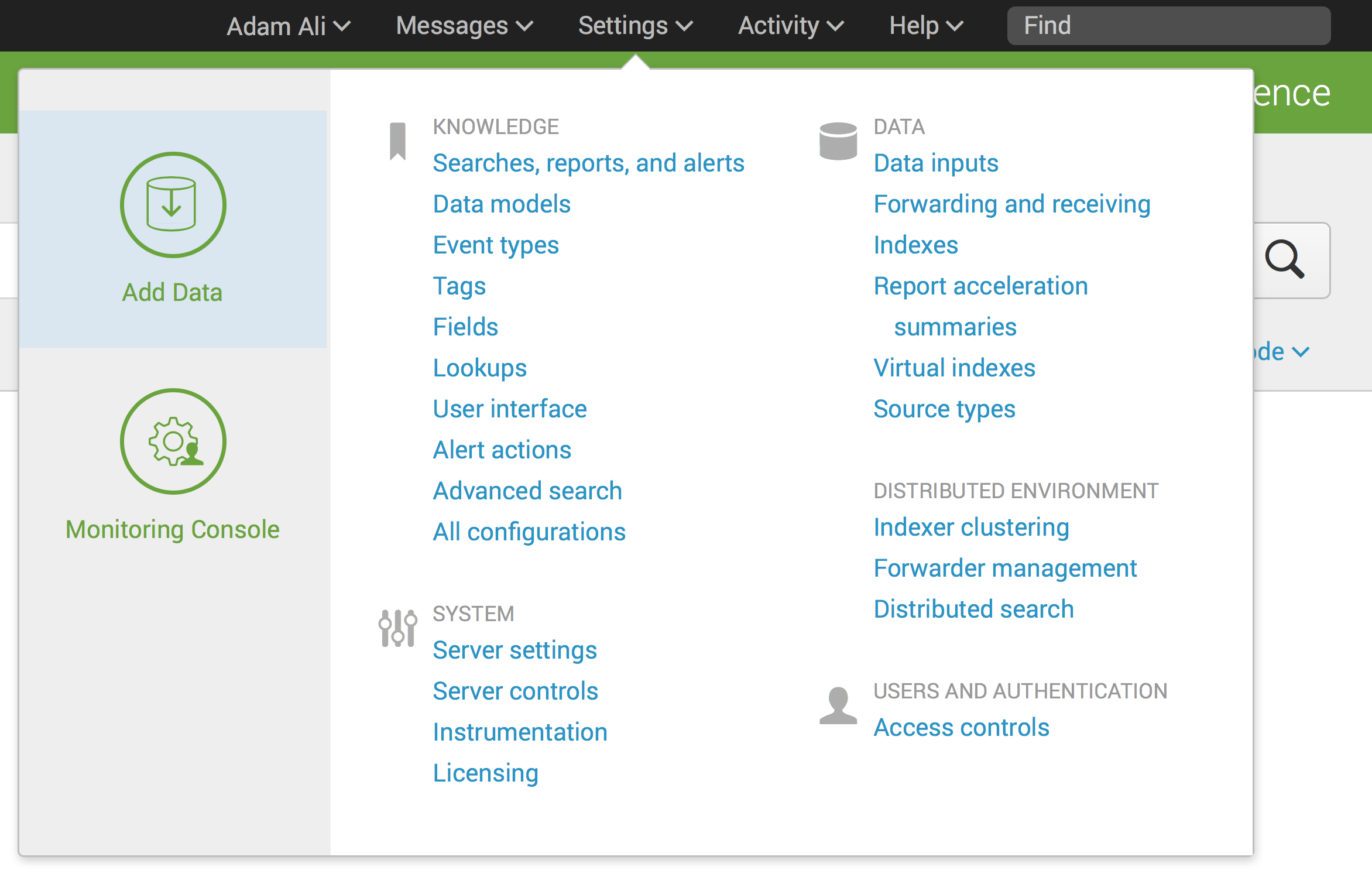Viewport: 1372px width, 884px height.
Task: Click the Users and Authentication person icon
Action: point(838,705)
